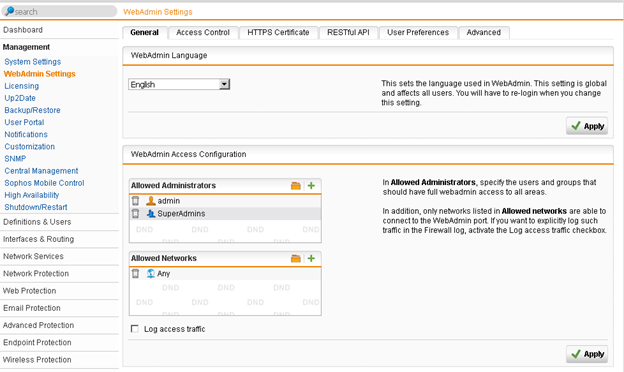This screenshot has width=624, height=372.
Task: Go to User Preferences tab
Action: 418,33
